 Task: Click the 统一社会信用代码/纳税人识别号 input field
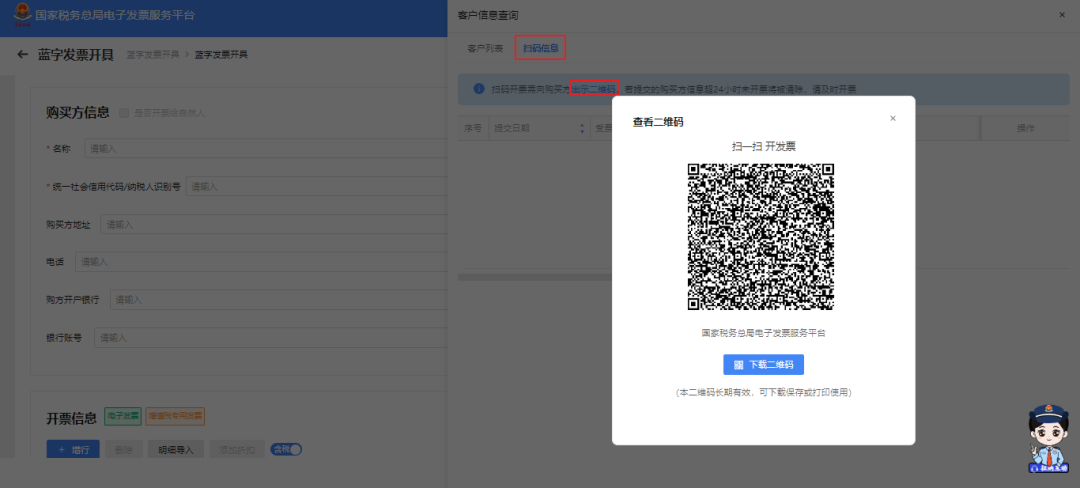pyautogui.click(x=317, y=186)
